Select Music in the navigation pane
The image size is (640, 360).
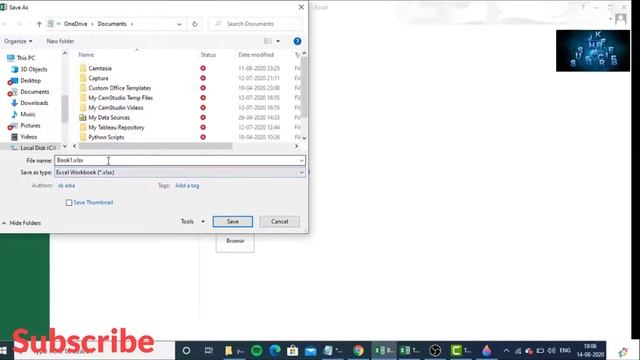(x=24, y=114)
